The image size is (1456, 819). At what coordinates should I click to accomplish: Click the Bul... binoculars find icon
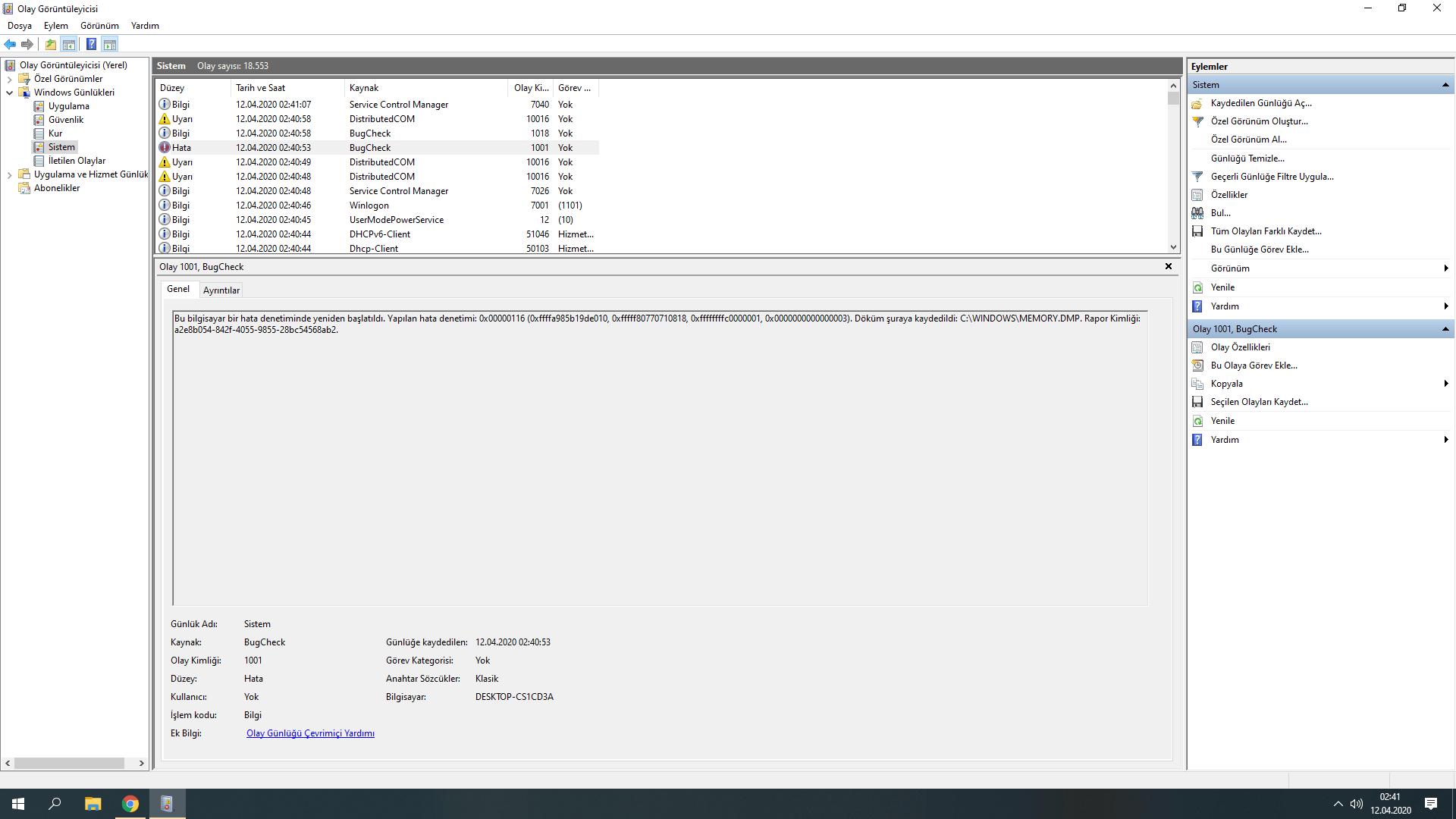(1197, 213)
